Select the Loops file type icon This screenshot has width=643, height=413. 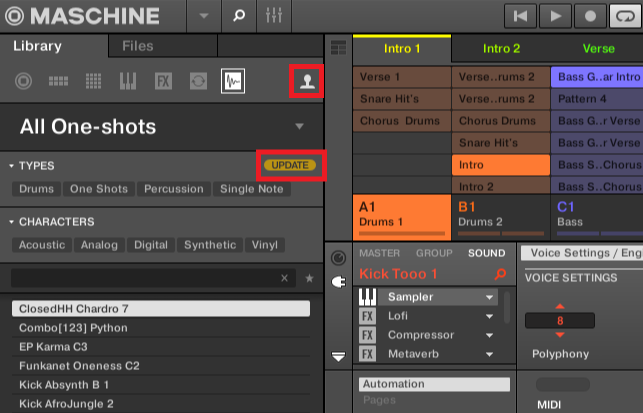tap(198, 81)
